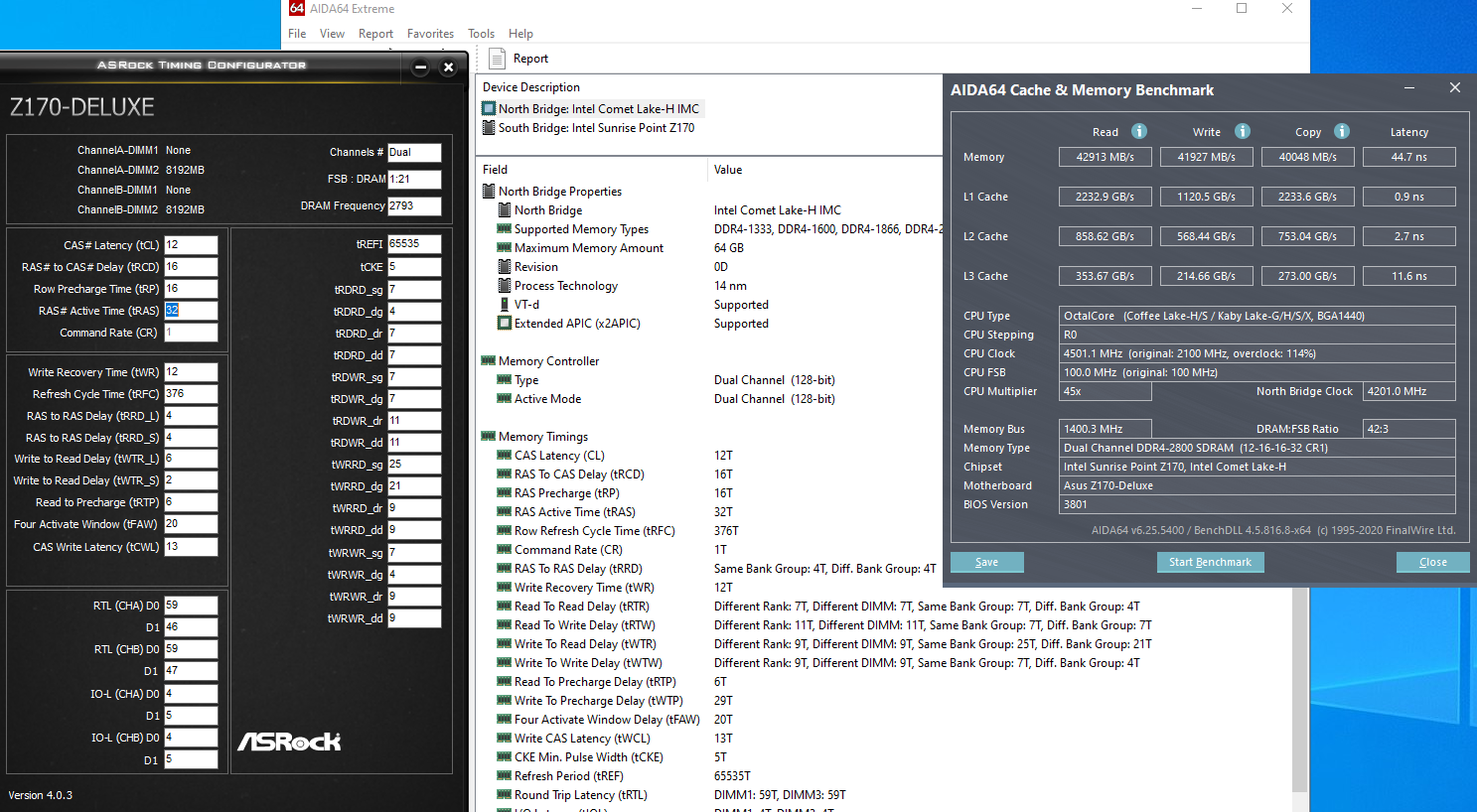Click the Command Rate (CR) field in ASRock
The width and height of the screenshot is (1477, 812).
click(x=191, y=333)
